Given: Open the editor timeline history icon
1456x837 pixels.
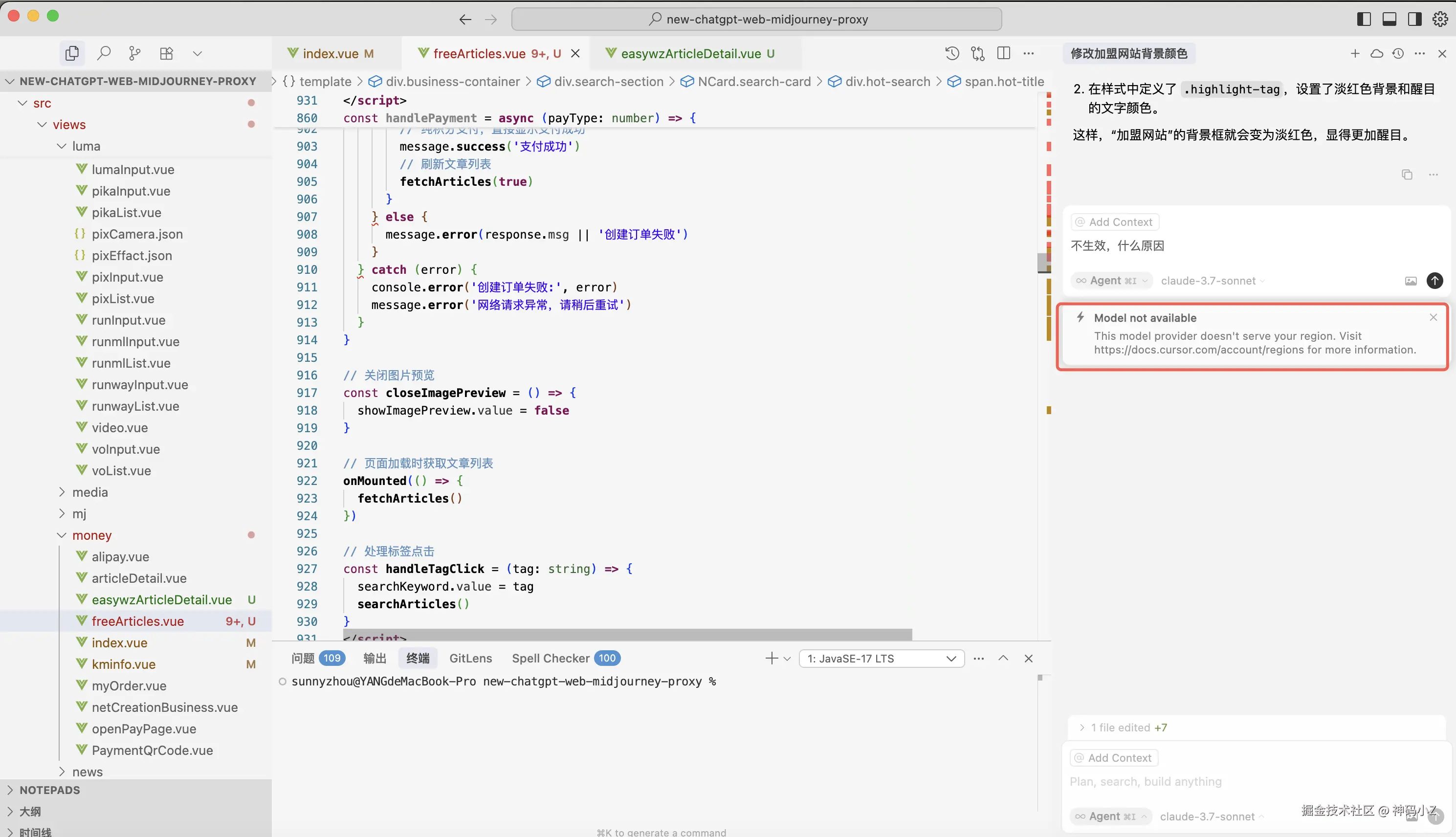Looking at the screenshot, I should 952,53.
